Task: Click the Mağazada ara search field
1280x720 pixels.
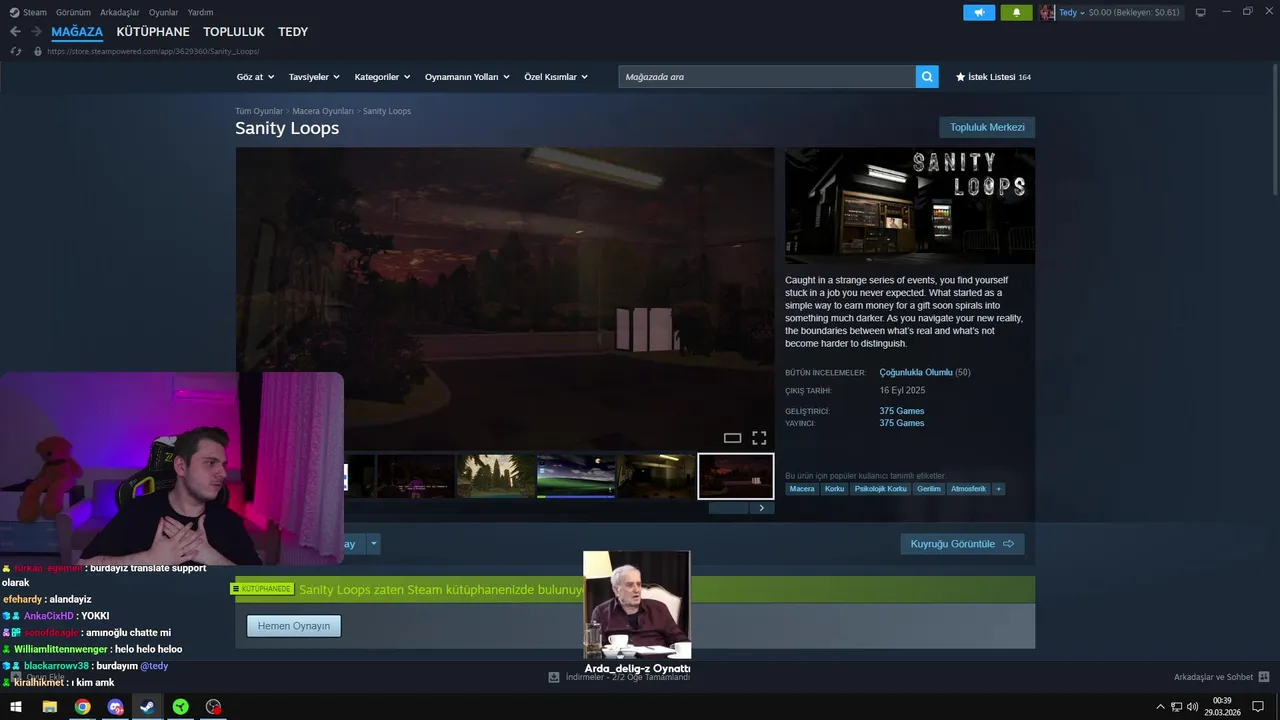Action: [x=767, y=77]
